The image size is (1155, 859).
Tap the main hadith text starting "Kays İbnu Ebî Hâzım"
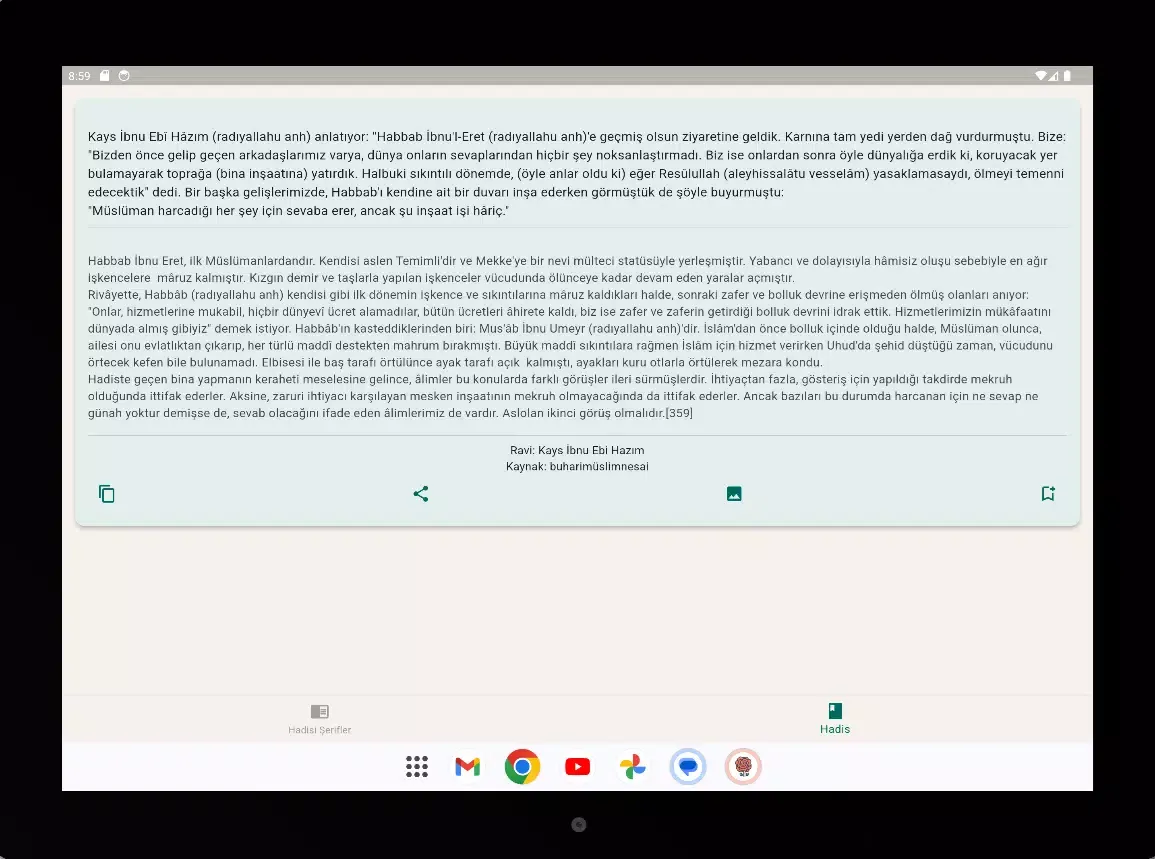tap(576, 173)
